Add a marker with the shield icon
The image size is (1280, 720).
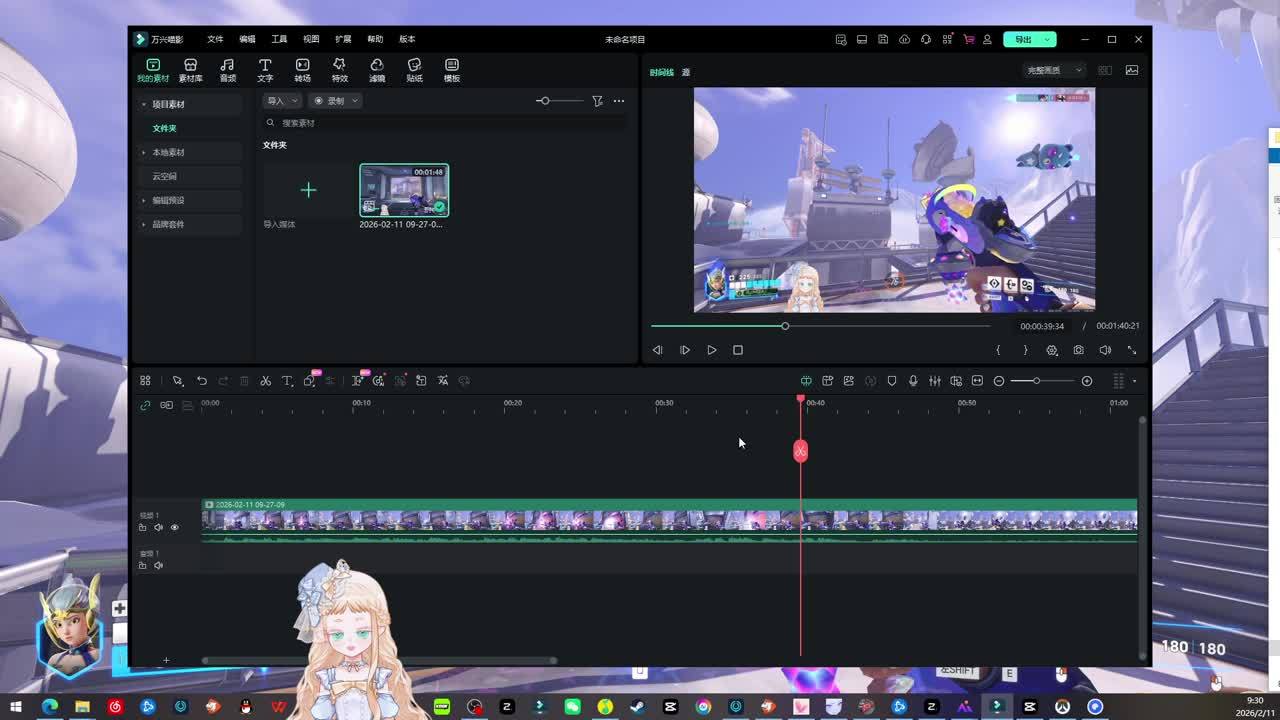pos(892,381)
